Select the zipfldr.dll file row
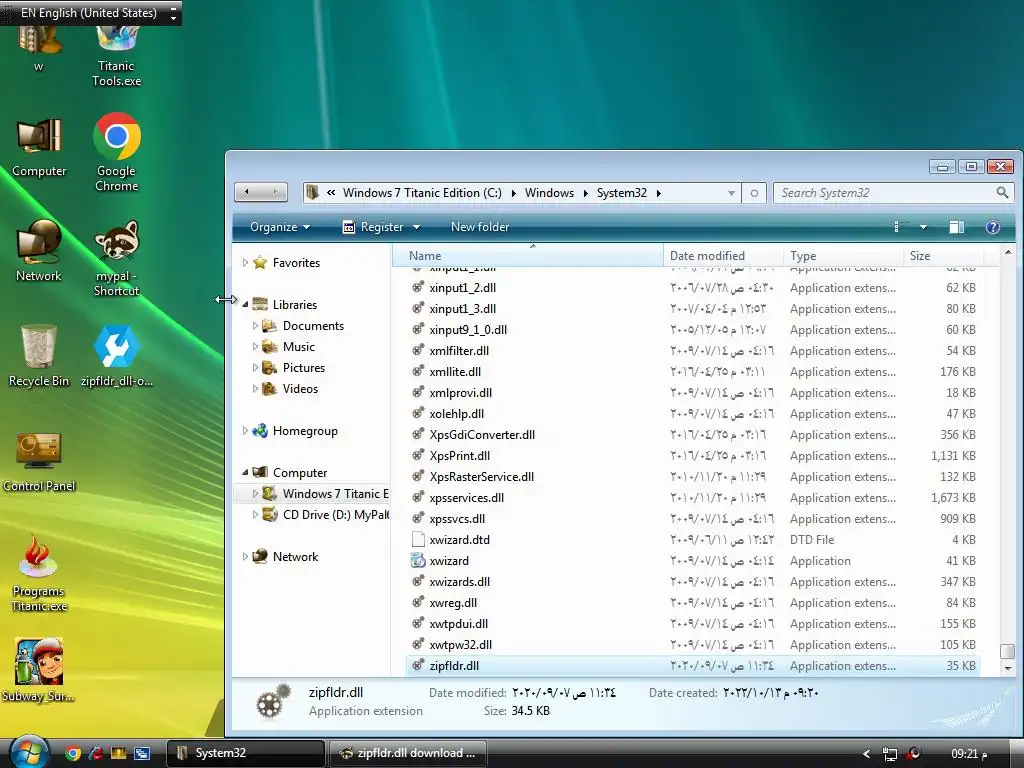This screenshot has width=1024, height=768. click(x=693, y=665)
